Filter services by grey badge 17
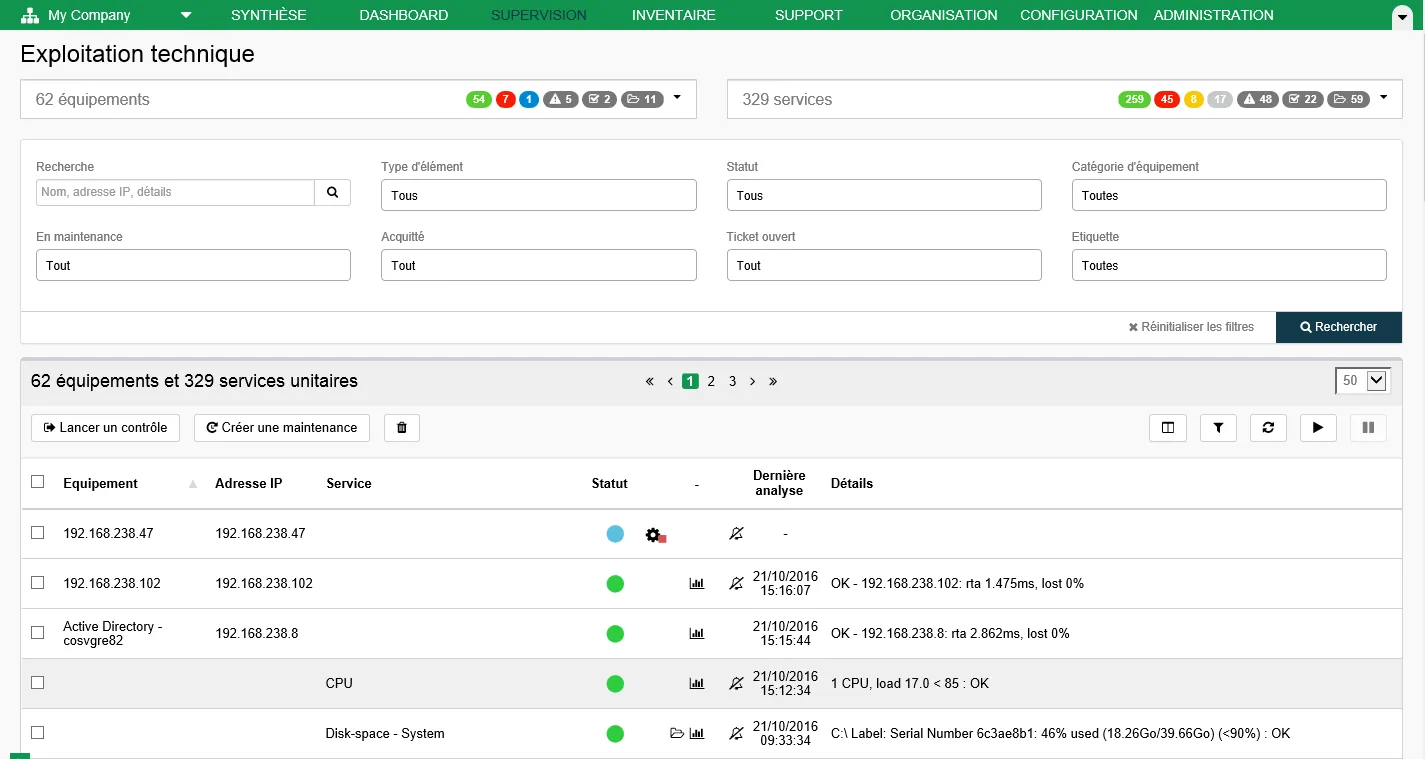Viewport: 1425px width, 759px height. (x=1220, y=100)
